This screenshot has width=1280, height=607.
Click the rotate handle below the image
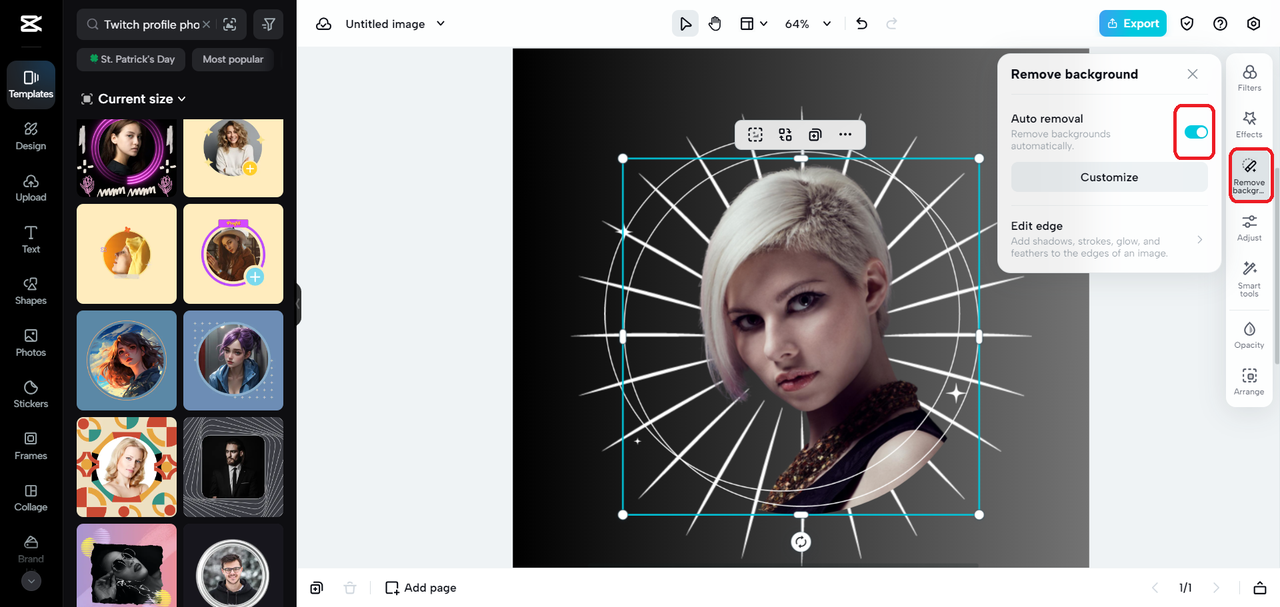(x=801, y=542)
